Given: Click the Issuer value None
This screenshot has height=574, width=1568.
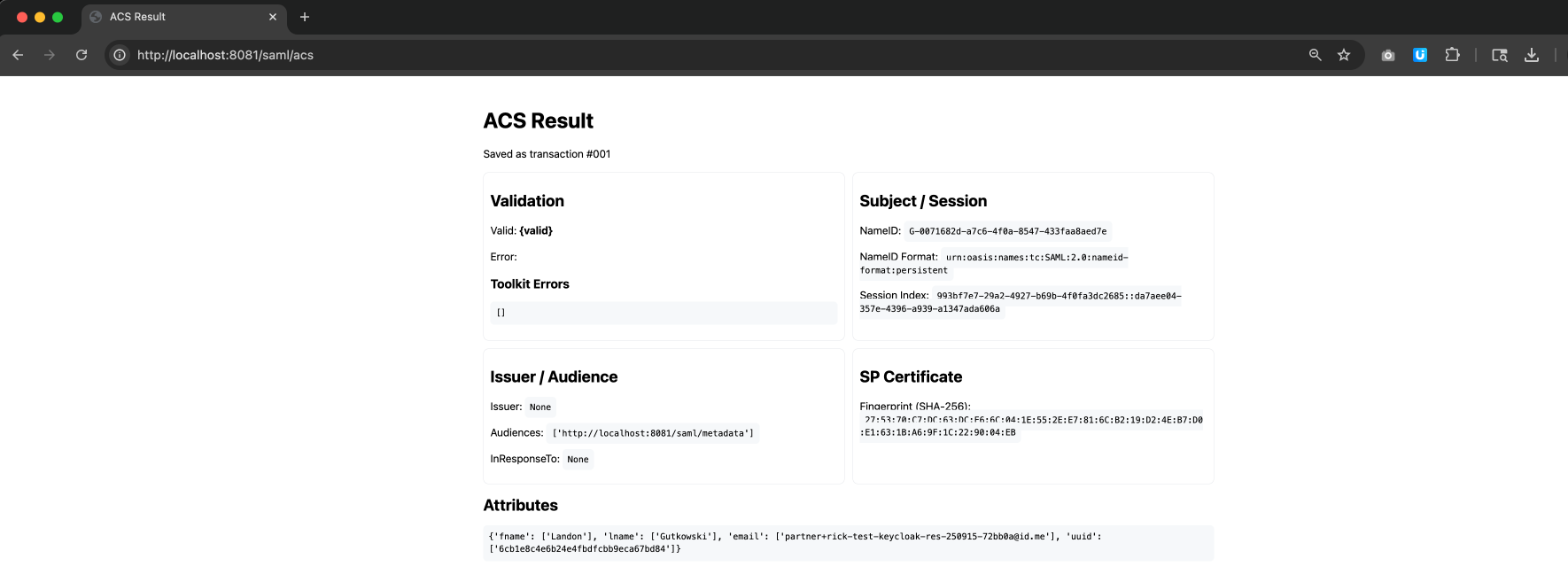Looking at the screenshot, I should click(x=540, y=407).
